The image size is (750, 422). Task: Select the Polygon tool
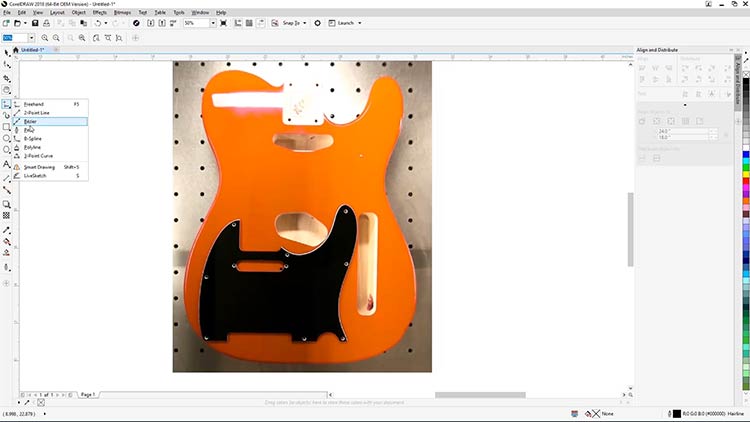tap(6, 150)
